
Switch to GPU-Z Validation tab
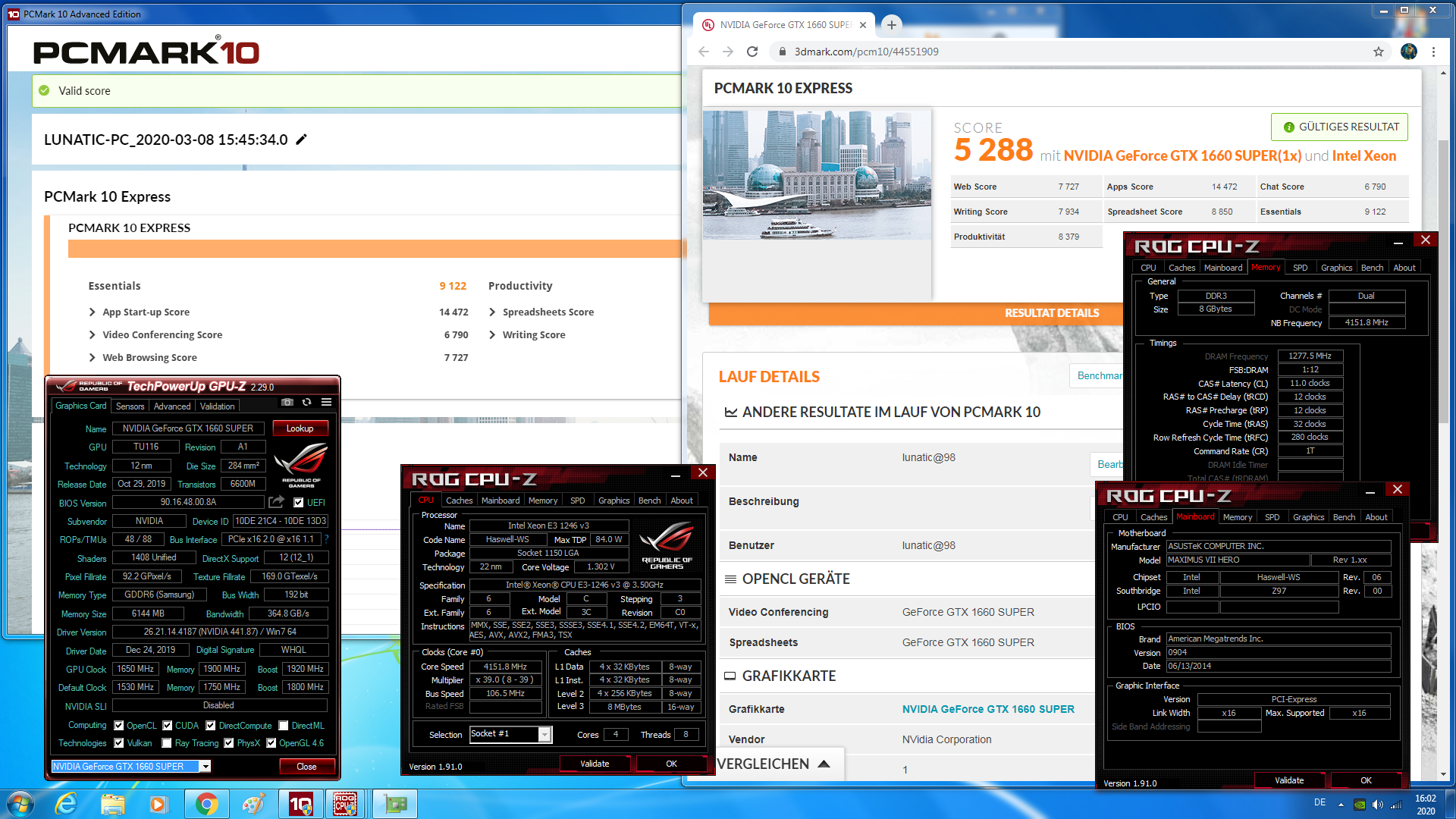(218, 406)
